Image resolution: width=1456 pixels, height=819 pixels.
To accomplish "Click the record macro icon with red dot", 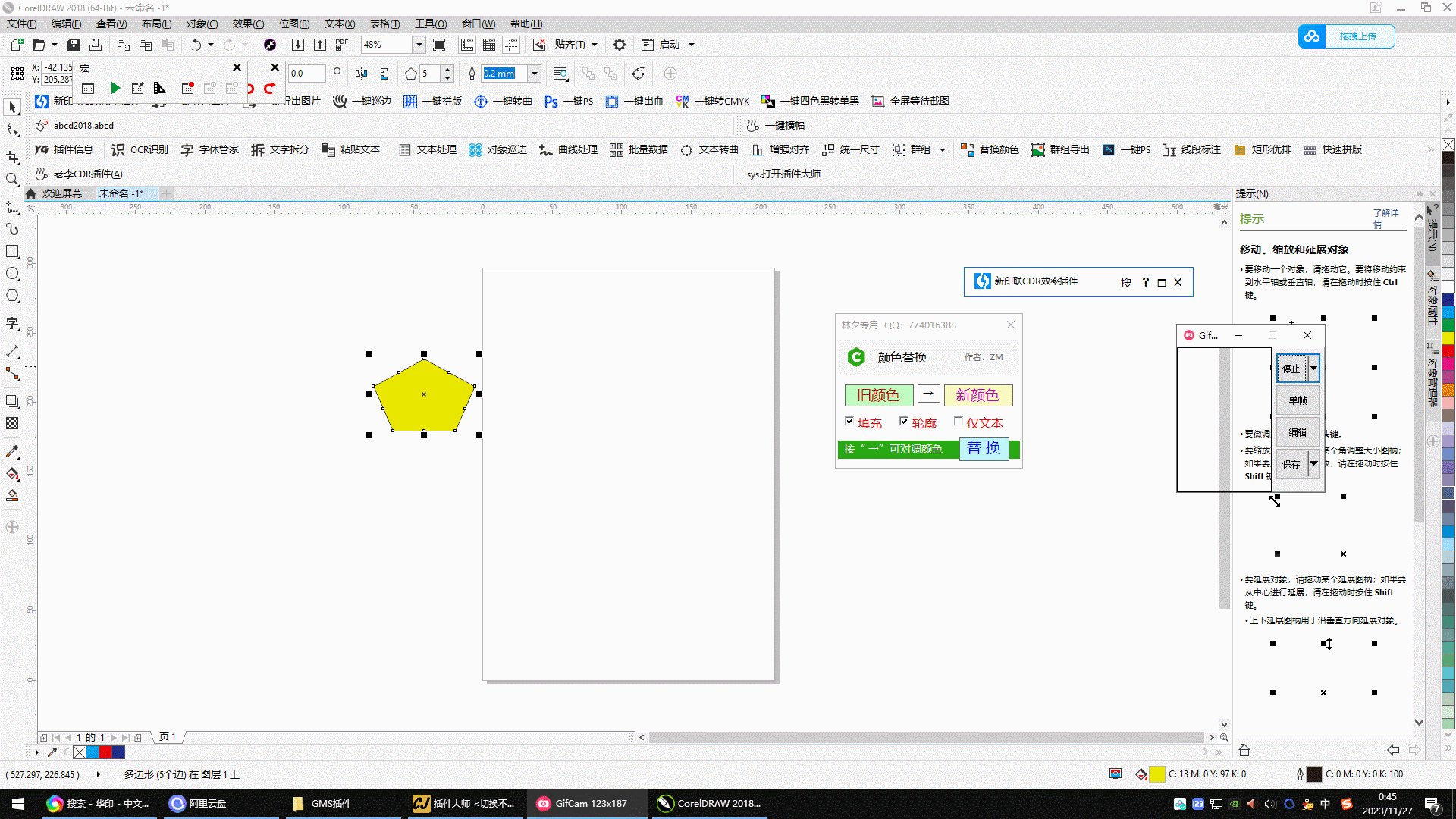I will point(187,88).
